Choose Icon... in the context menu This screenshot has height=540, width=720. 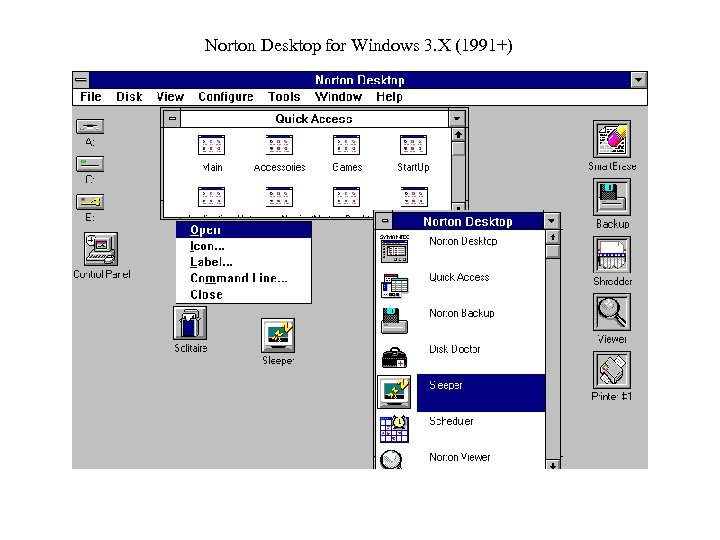click(x=244, y=246)
